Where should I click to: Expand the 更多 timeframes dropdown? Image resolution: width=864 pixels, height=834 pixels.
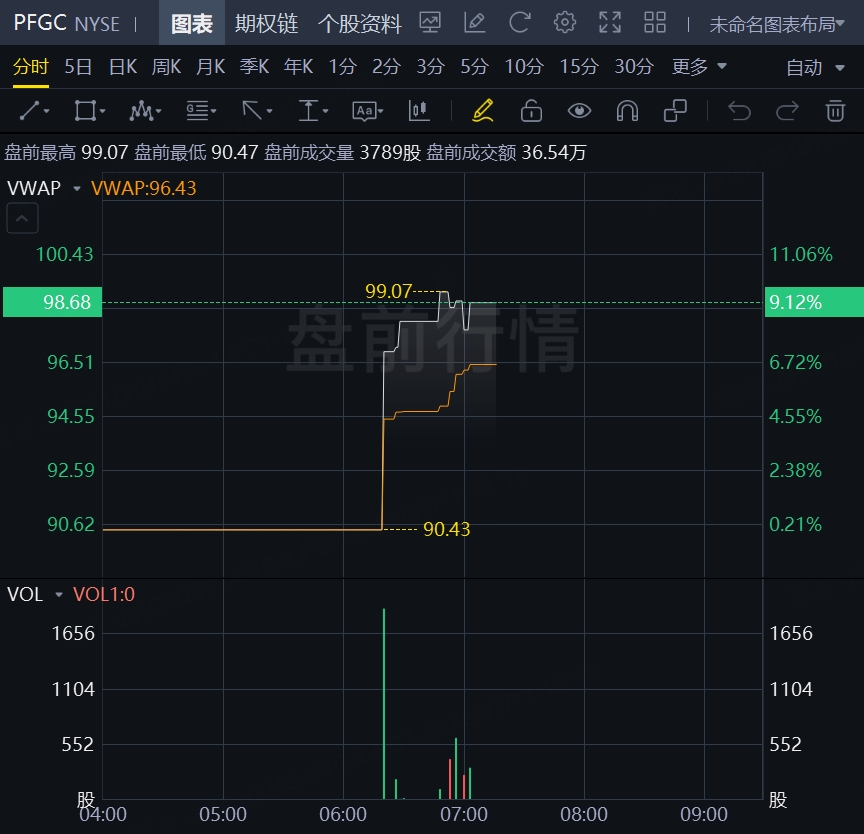[699, 67]
